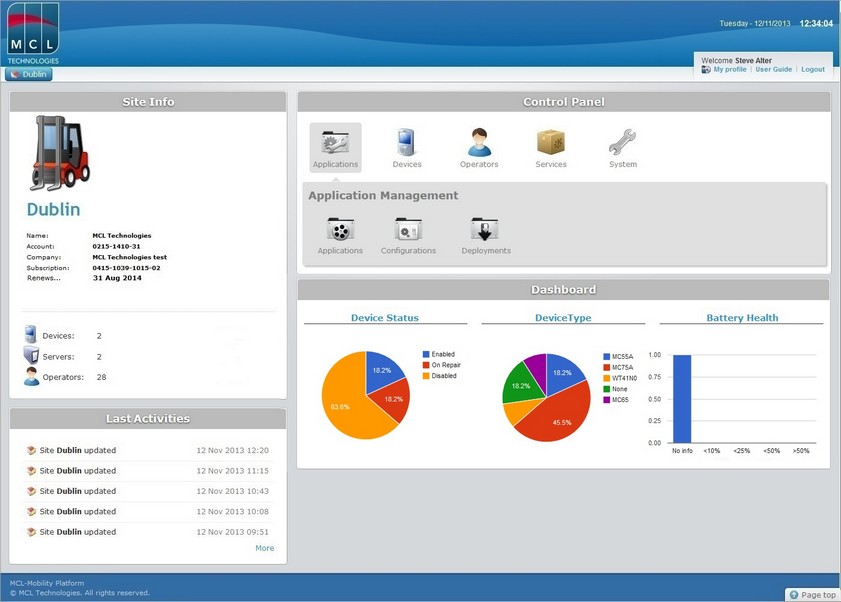Click the Dublin site name heading
This screenshot has width=841, height=602.
pyautogui.click(x=53, y=209)
